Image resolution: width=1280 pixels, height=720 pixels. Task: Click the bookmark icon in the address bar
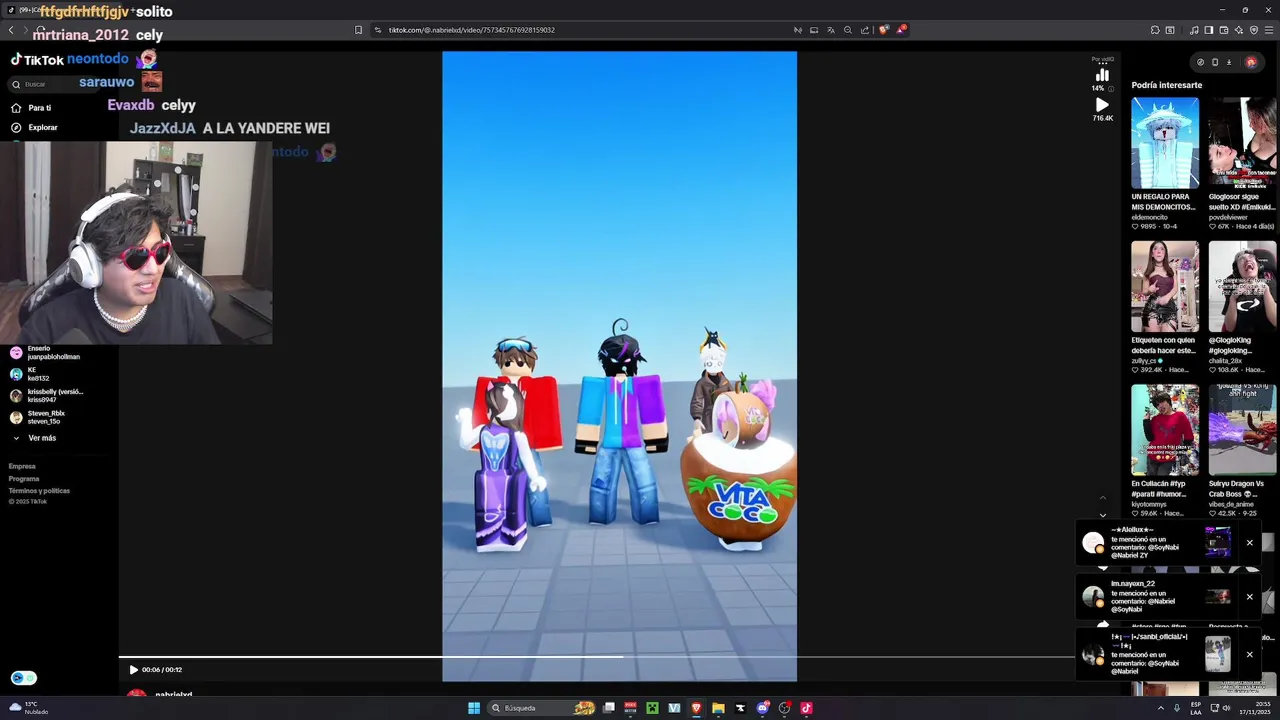(359, 30)
